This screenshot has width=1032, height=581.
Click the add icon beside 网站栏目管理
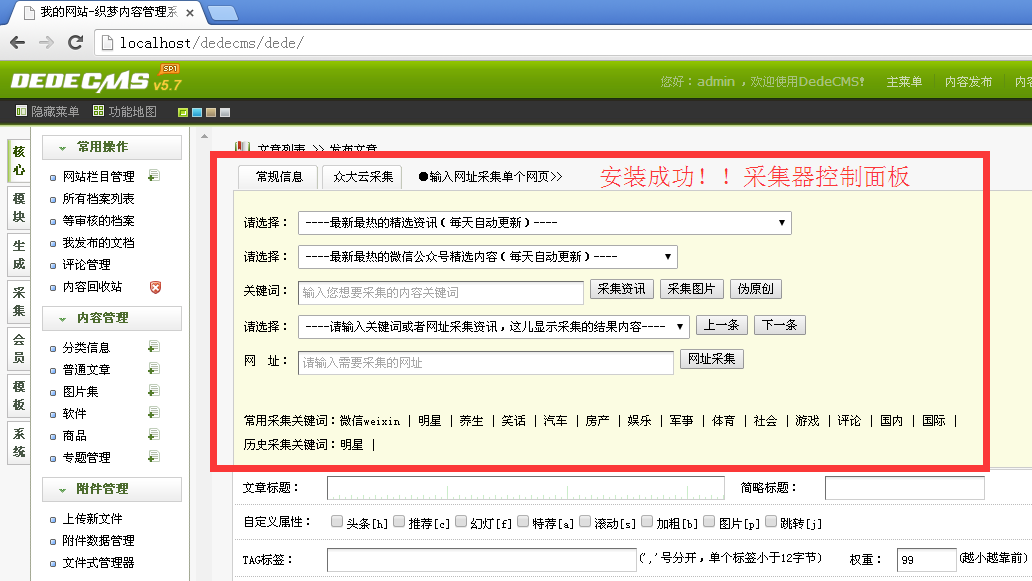click(x=153, y=176)
